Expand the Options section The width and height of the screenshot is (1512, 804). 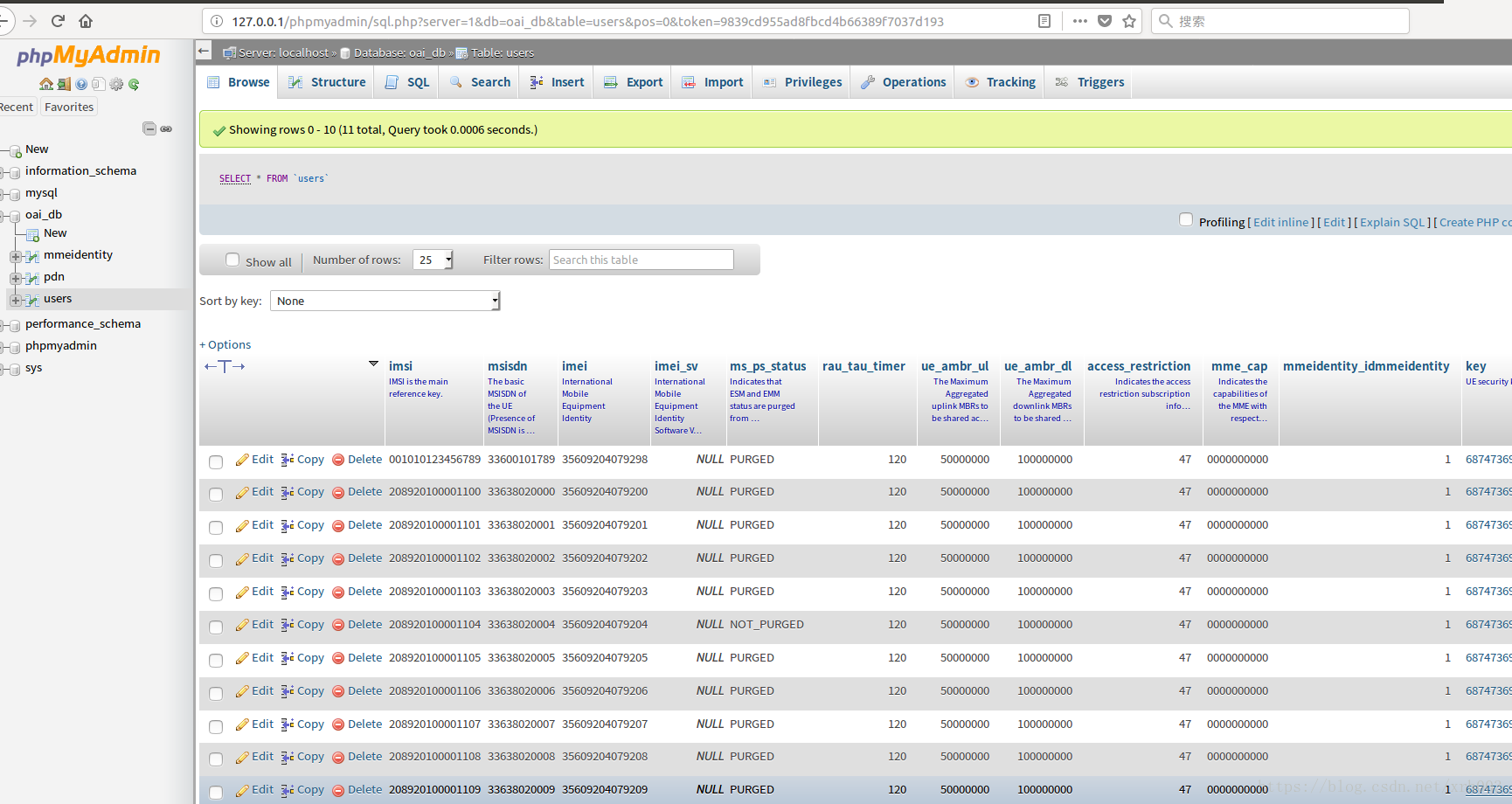[225, 345]
